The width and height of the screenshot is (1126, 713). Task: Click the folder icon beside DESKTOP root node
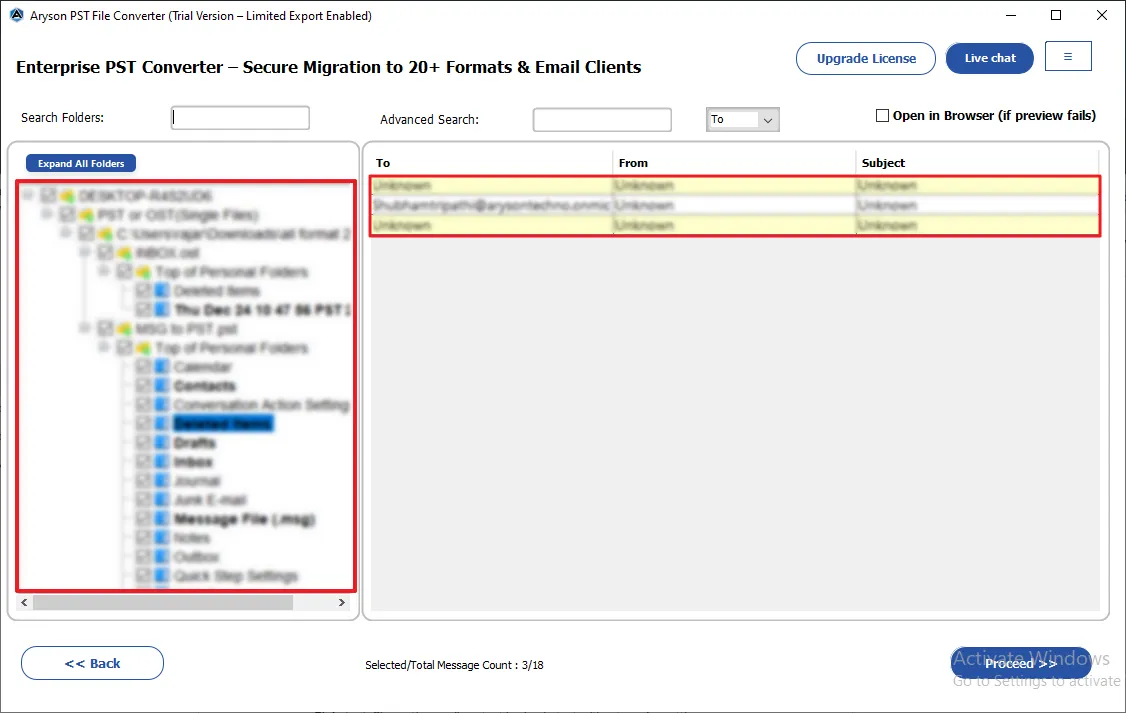[x=68, y=195]
